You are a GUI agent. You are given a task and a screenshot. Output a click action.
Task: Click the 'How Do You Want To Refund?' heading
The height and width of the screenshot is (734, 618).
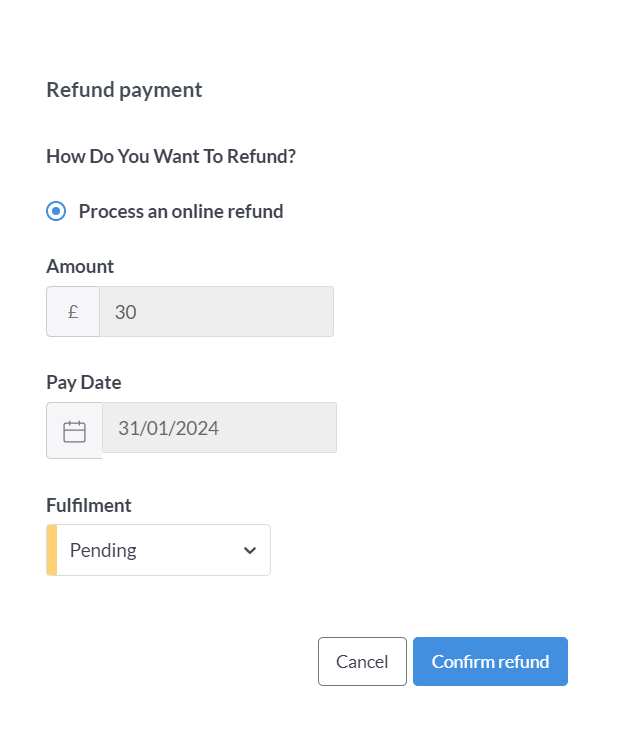(x=171, y=156)
